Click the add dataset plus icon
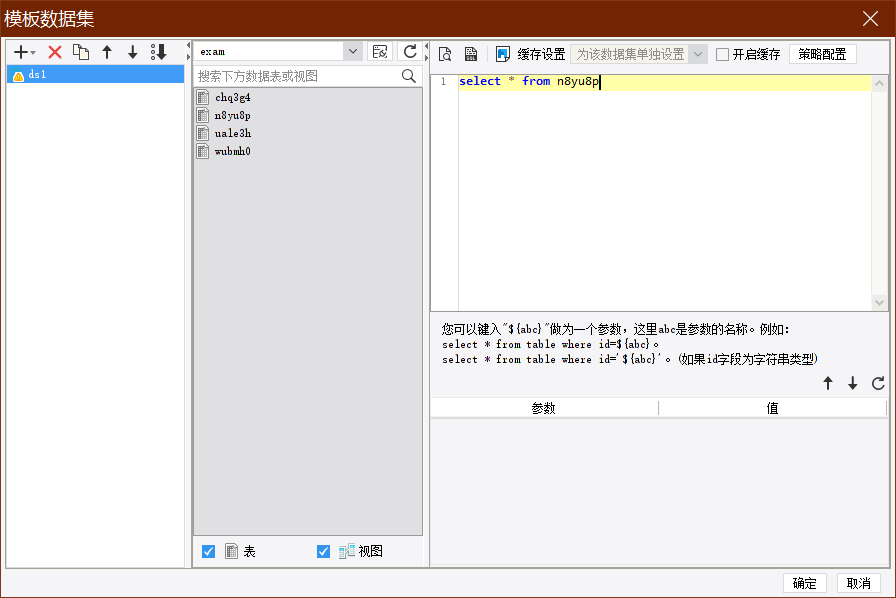 tap(20, 52)
